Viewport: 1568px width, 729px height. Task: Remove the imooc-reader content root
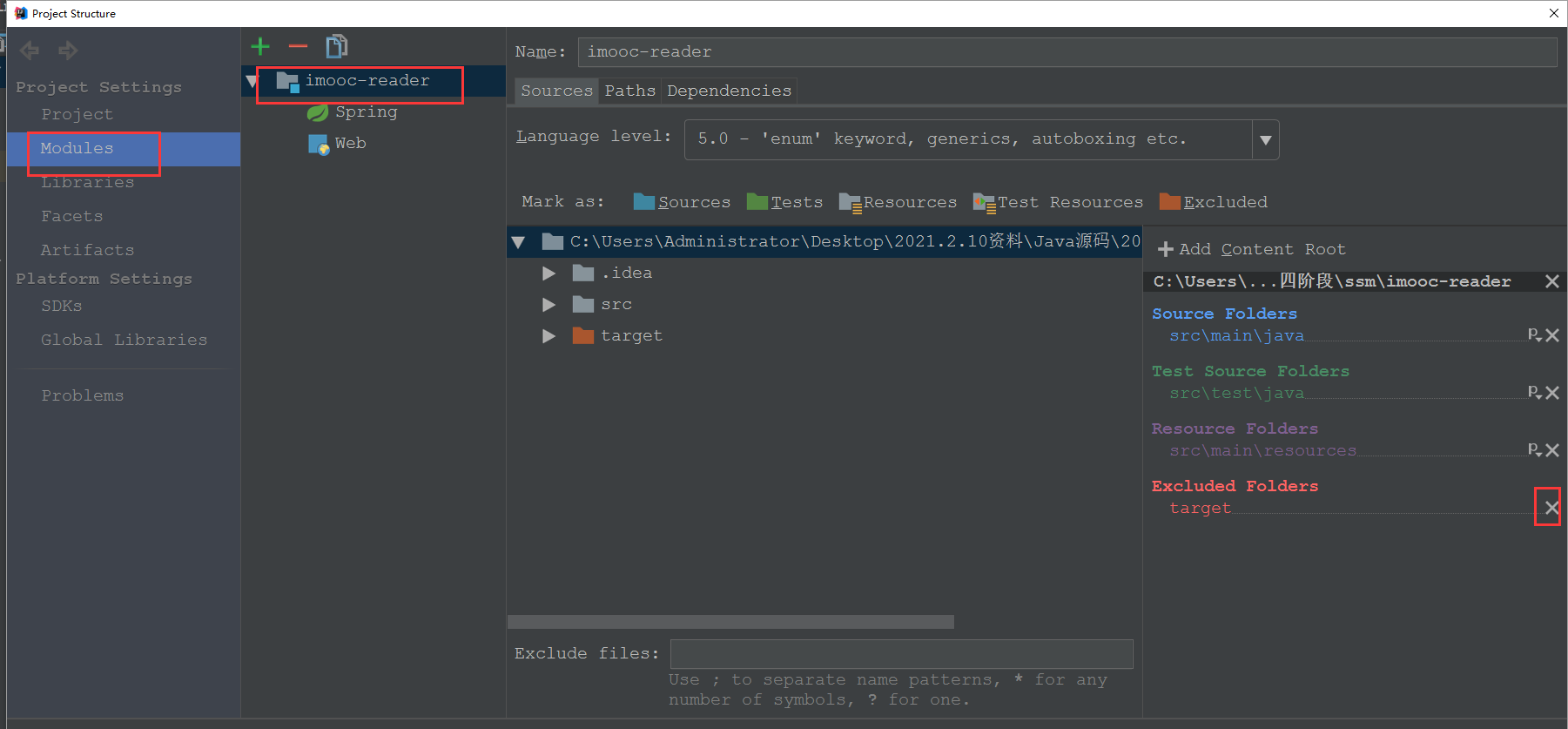coord(1551,281)
